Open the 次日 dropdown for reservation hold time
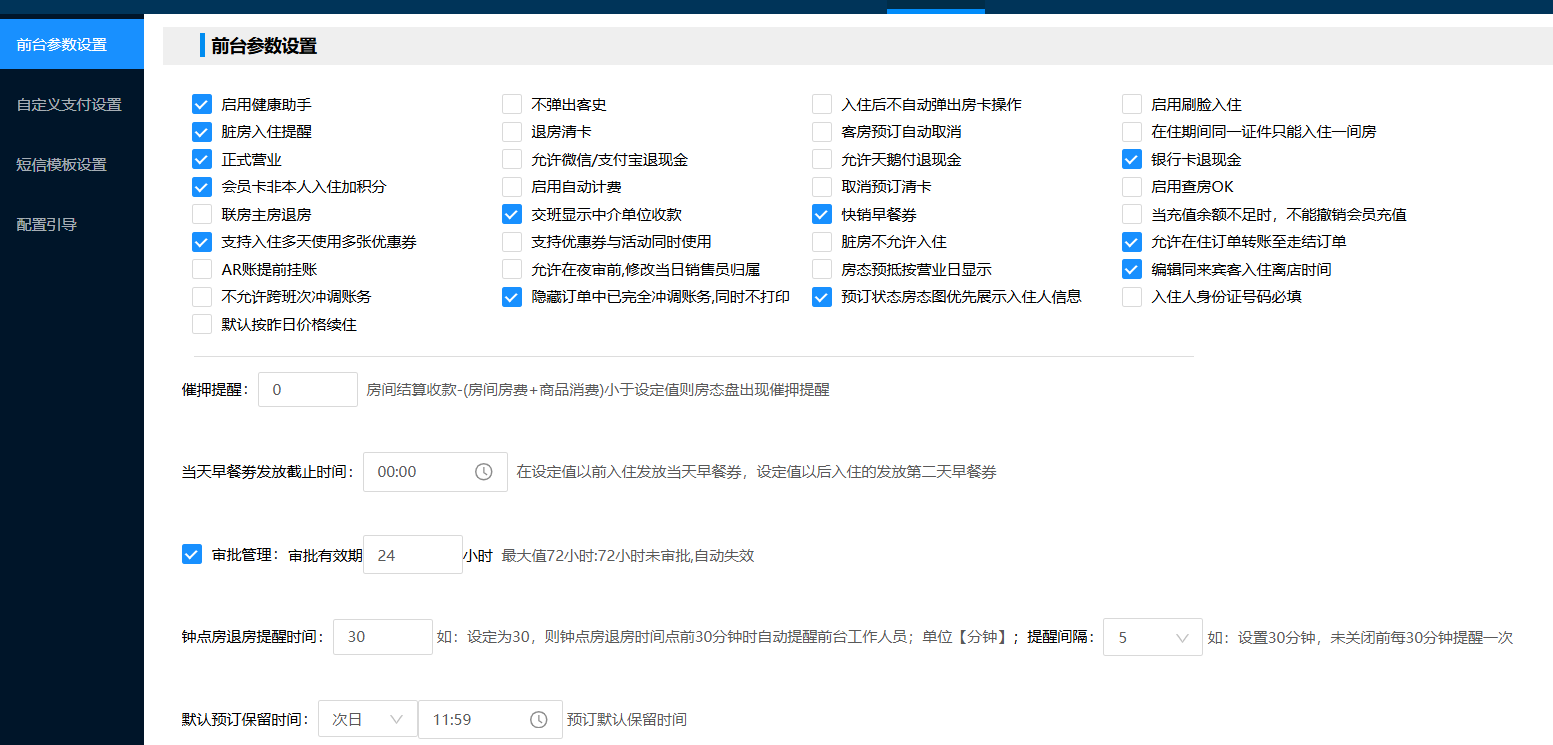Viewport: 1553px width, 745px height. click(x=367, y=718)
